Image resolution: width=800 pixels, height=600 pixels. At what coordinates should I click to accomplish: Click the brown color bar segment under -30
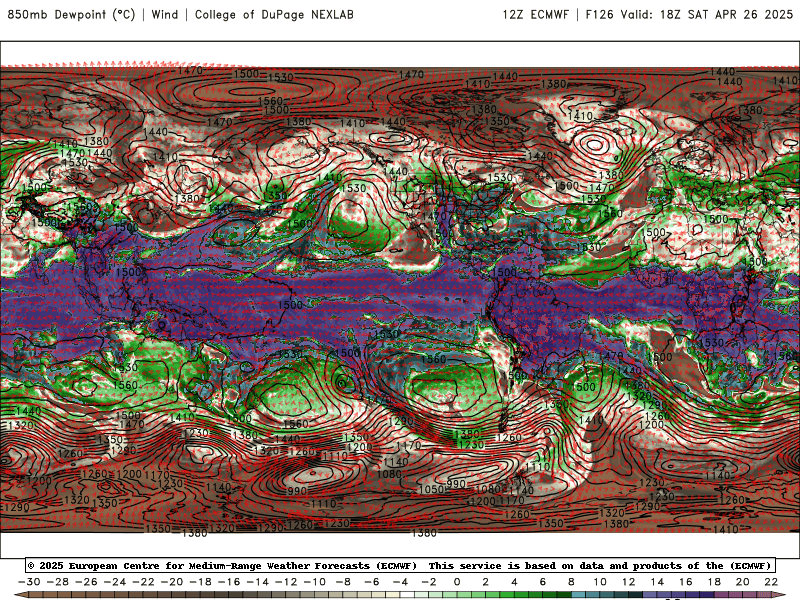(36, 596)
